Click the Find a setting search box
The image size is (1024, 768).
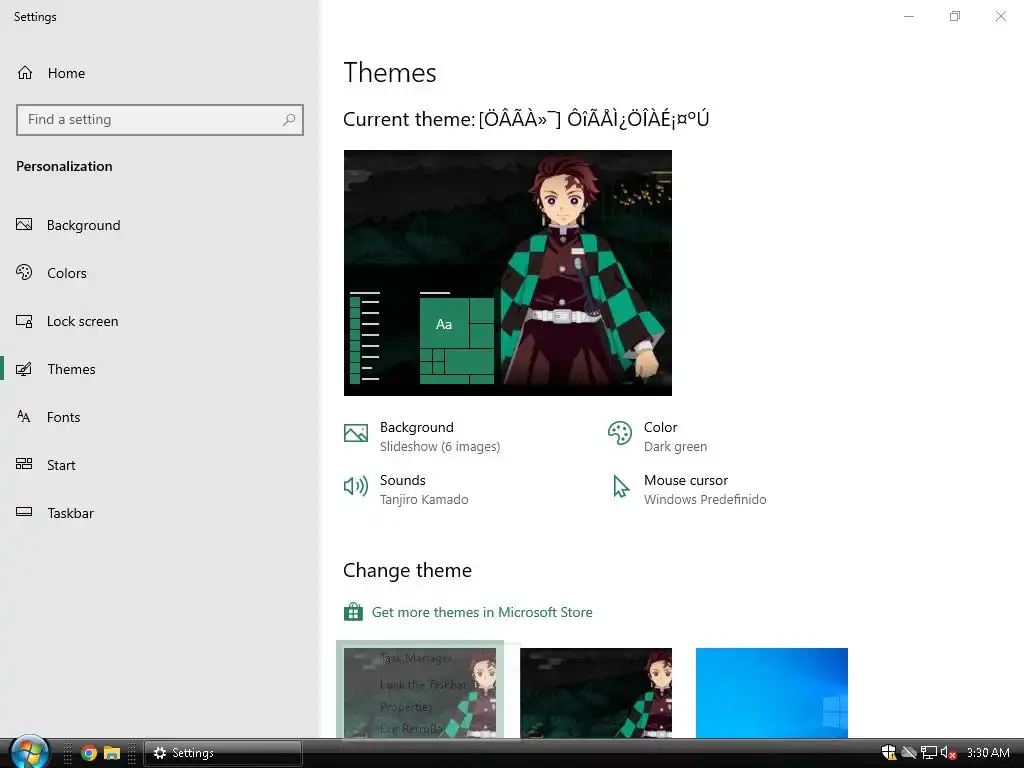click(160, 120)
